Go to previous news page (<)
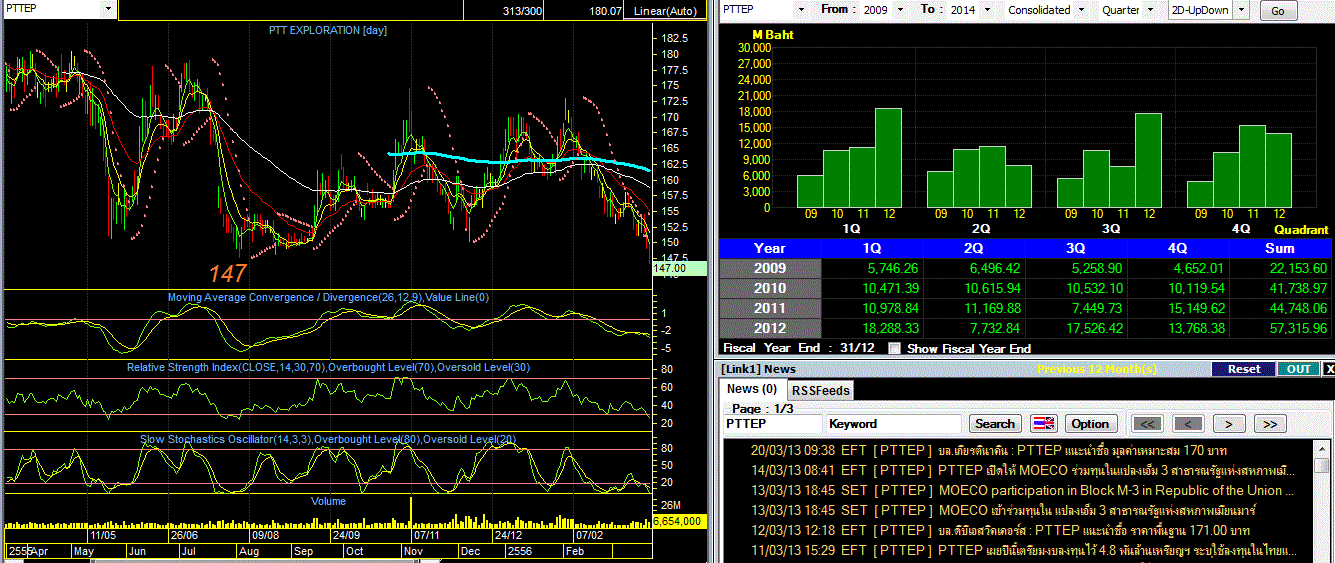 1187,423
